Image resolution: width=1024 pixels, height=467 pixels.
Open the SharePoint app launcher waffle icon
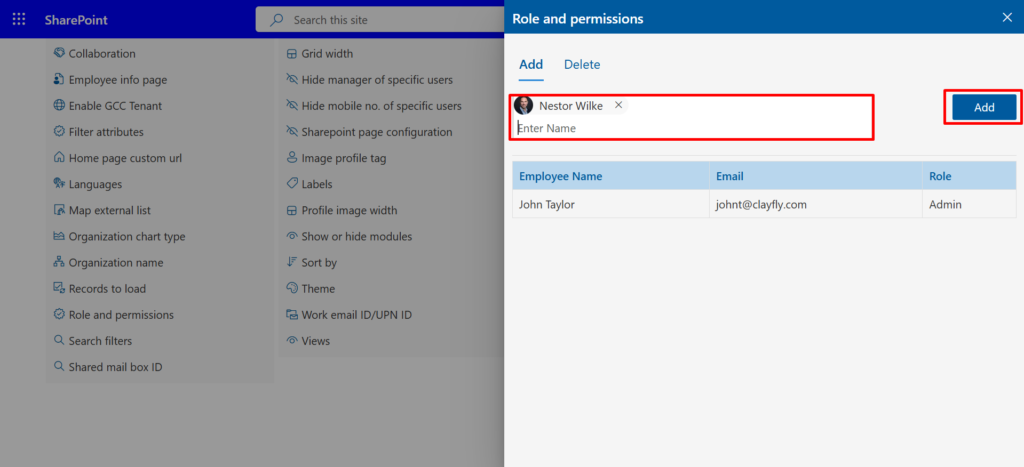point(19,20)
